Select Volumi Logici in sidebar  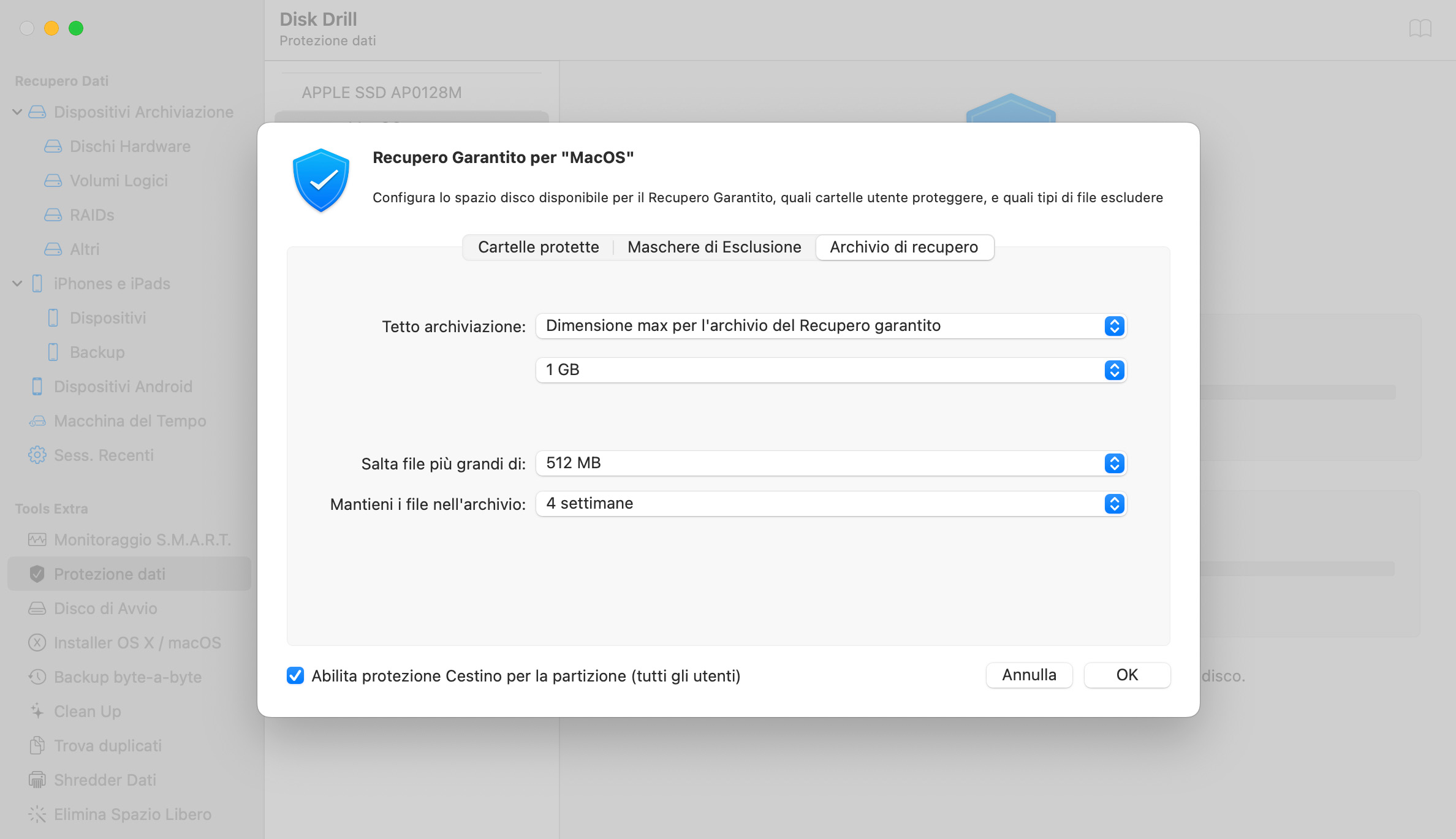coord(130,181)
